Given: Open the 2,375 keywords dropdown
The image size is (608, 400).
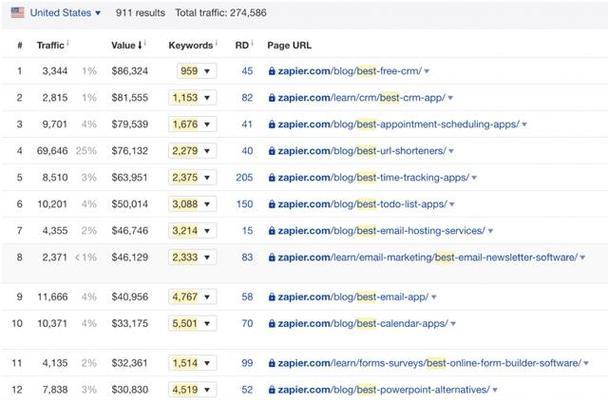Looking at the screenshot, I should tap(192, 178).
